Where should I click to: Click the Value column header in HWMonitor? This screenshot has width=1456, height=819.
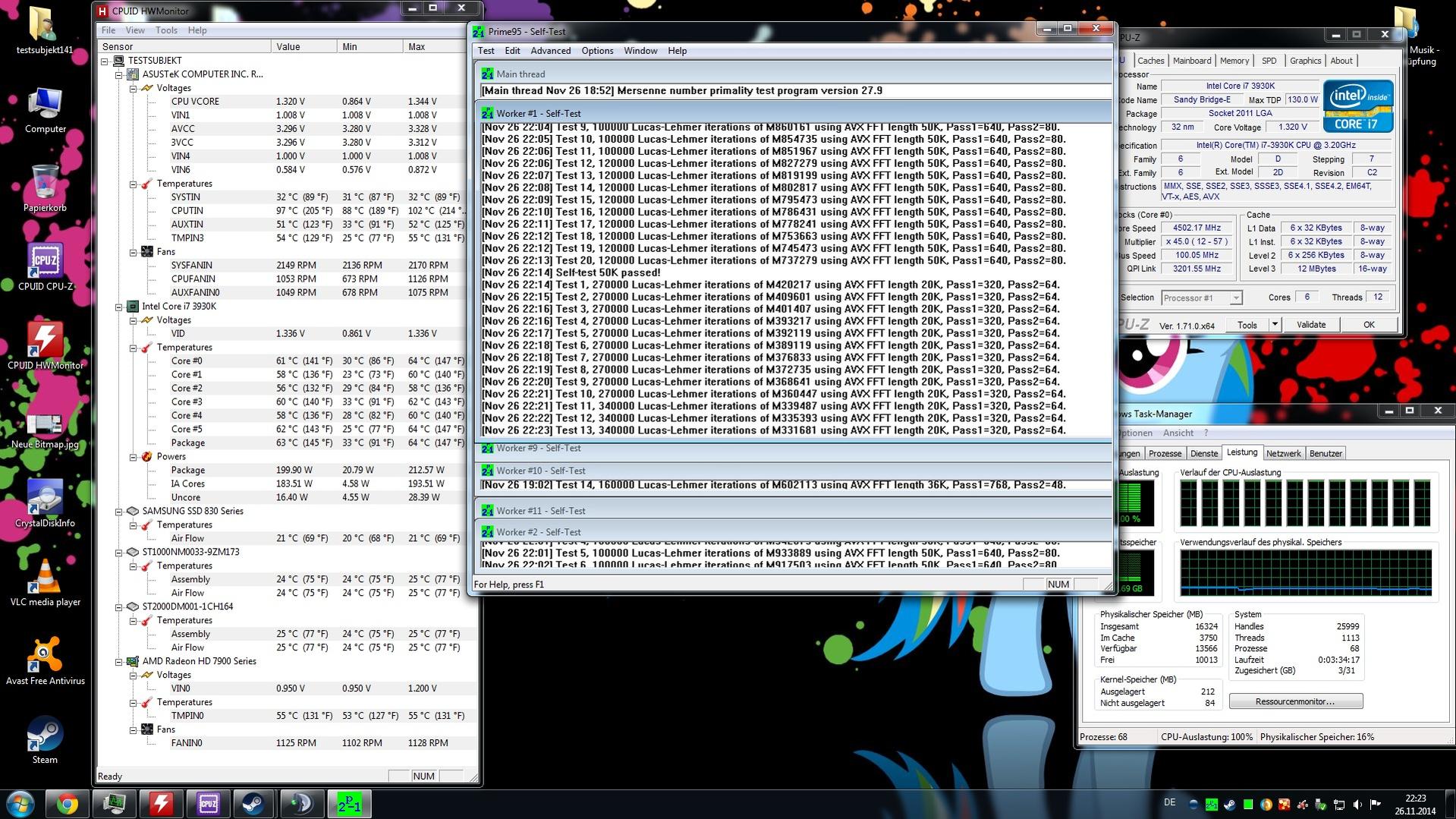click(304, 46)
